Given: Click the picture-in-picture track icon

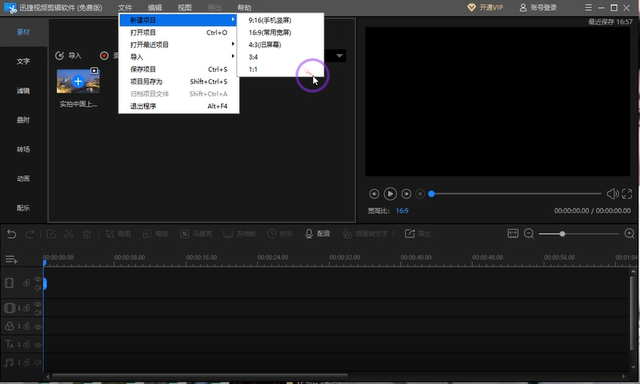Looking at the screenshot, I should click(9, 308).
